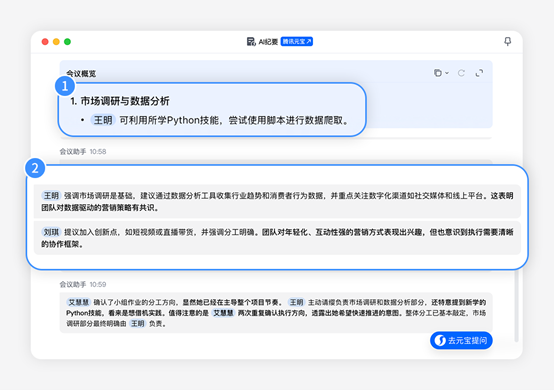Copy the meeting overview content
Viewport: 554px width, 390px height.
click(x=438, y=73)
